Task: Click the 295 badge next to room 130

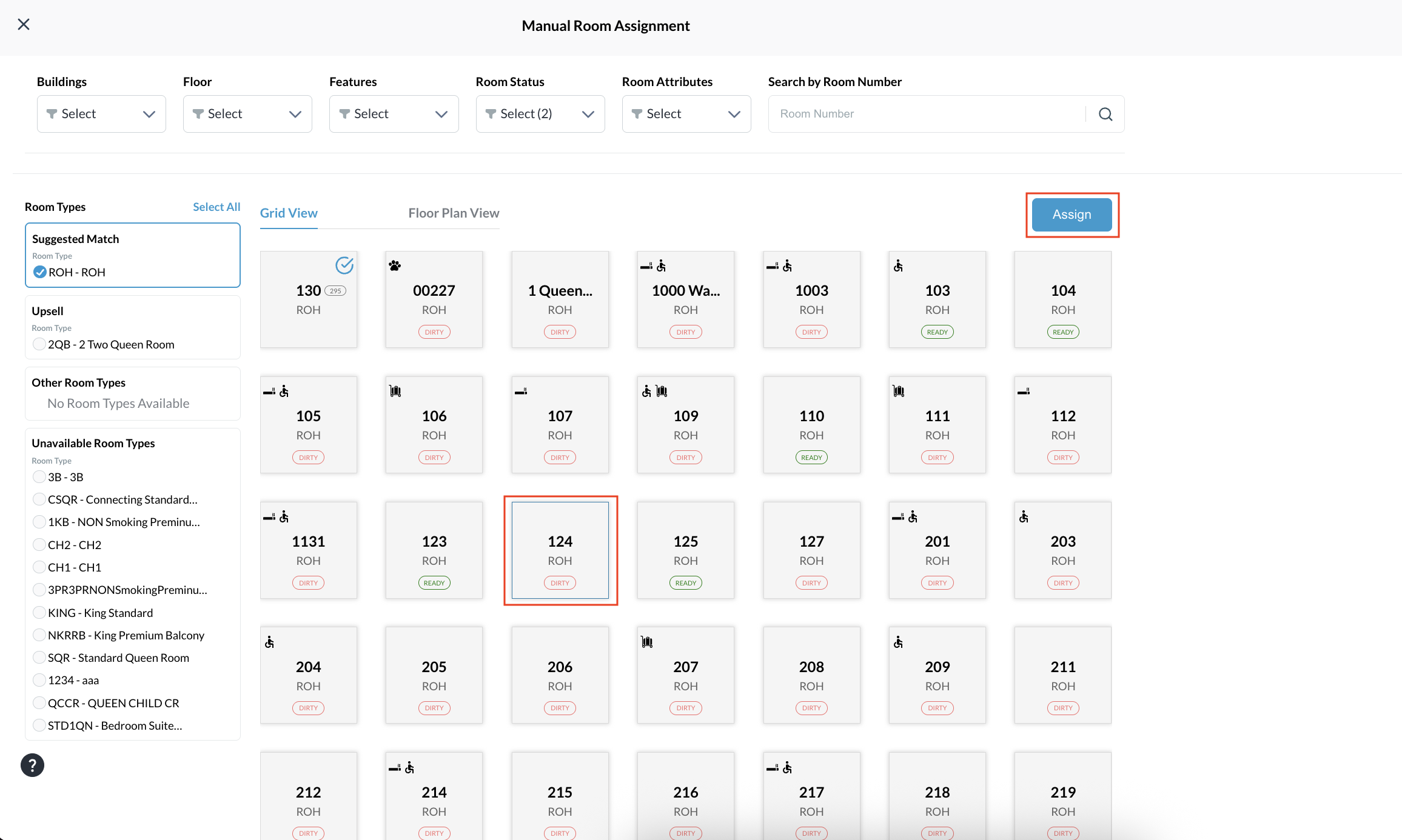Action: 335,291
